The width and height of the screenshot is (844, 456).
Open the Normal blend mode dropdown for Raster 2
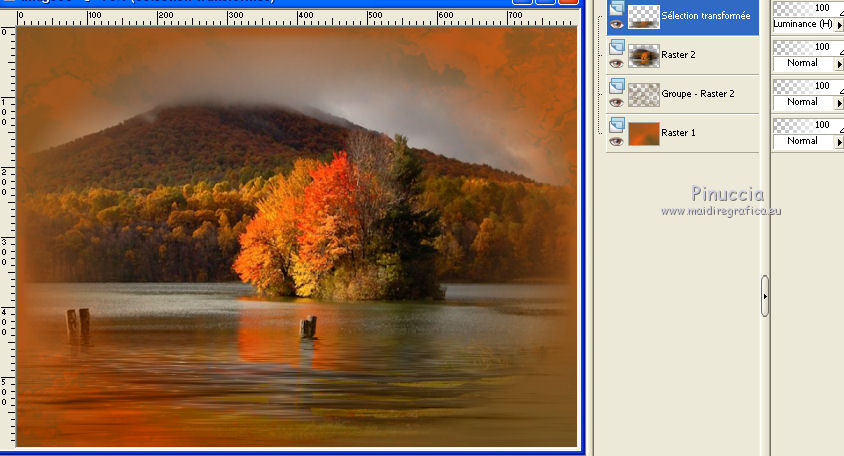[x=840, y=64]
